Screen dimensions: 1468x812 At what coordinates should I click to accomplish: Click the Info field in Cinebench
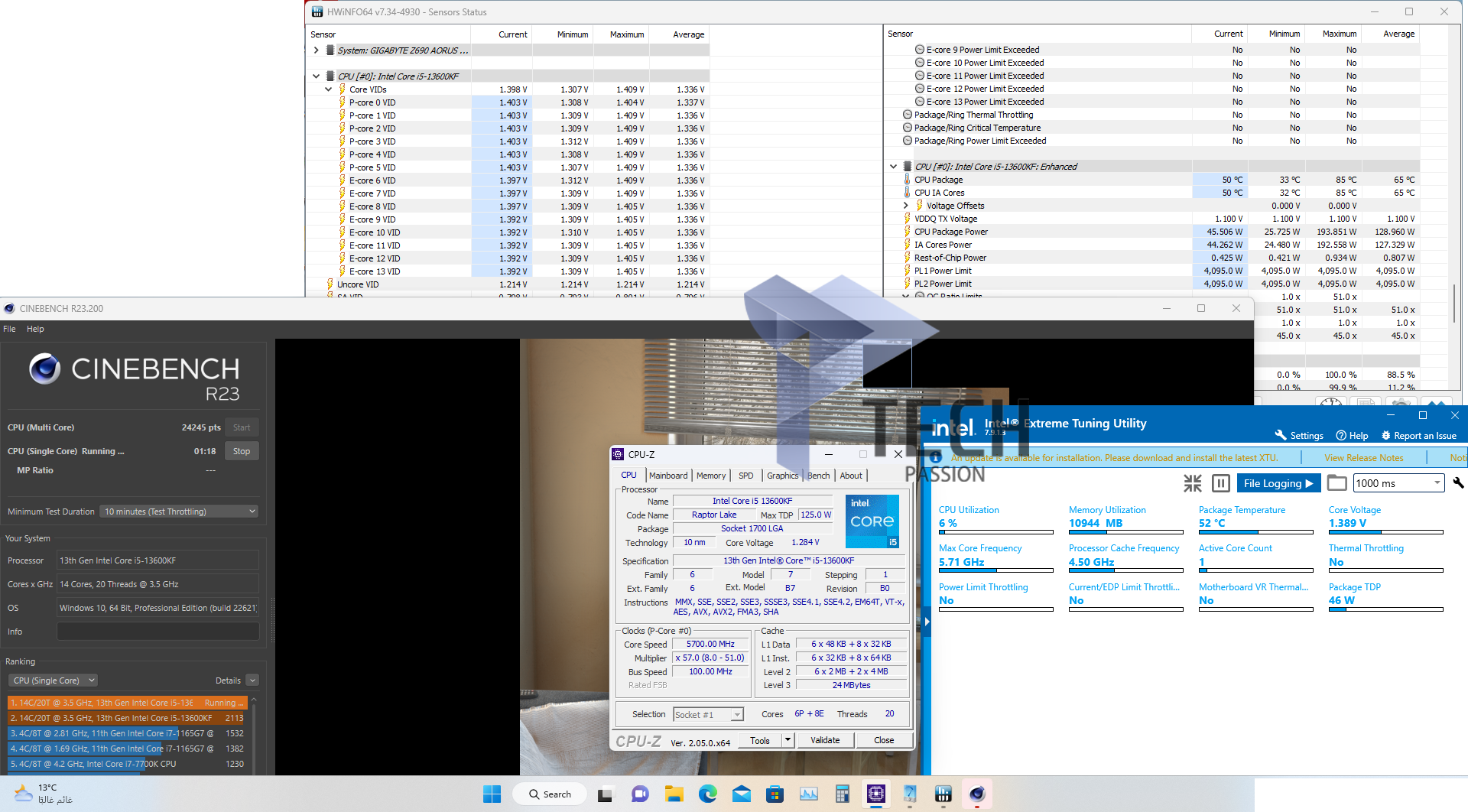(158, 632)
